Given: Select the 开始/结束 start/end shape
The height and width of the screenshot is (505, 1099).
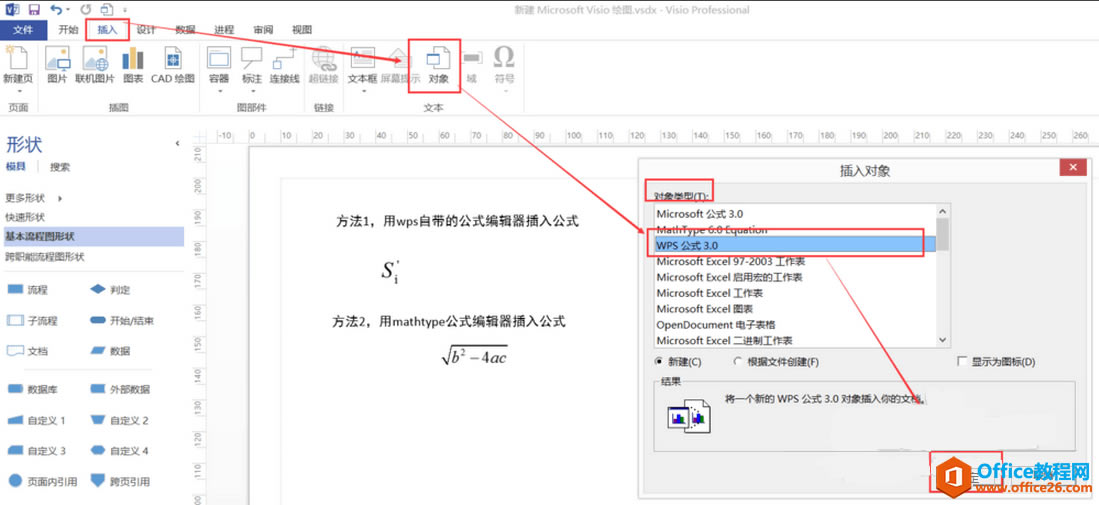Looking at the screenshot, I should click(x=122, y=320).
